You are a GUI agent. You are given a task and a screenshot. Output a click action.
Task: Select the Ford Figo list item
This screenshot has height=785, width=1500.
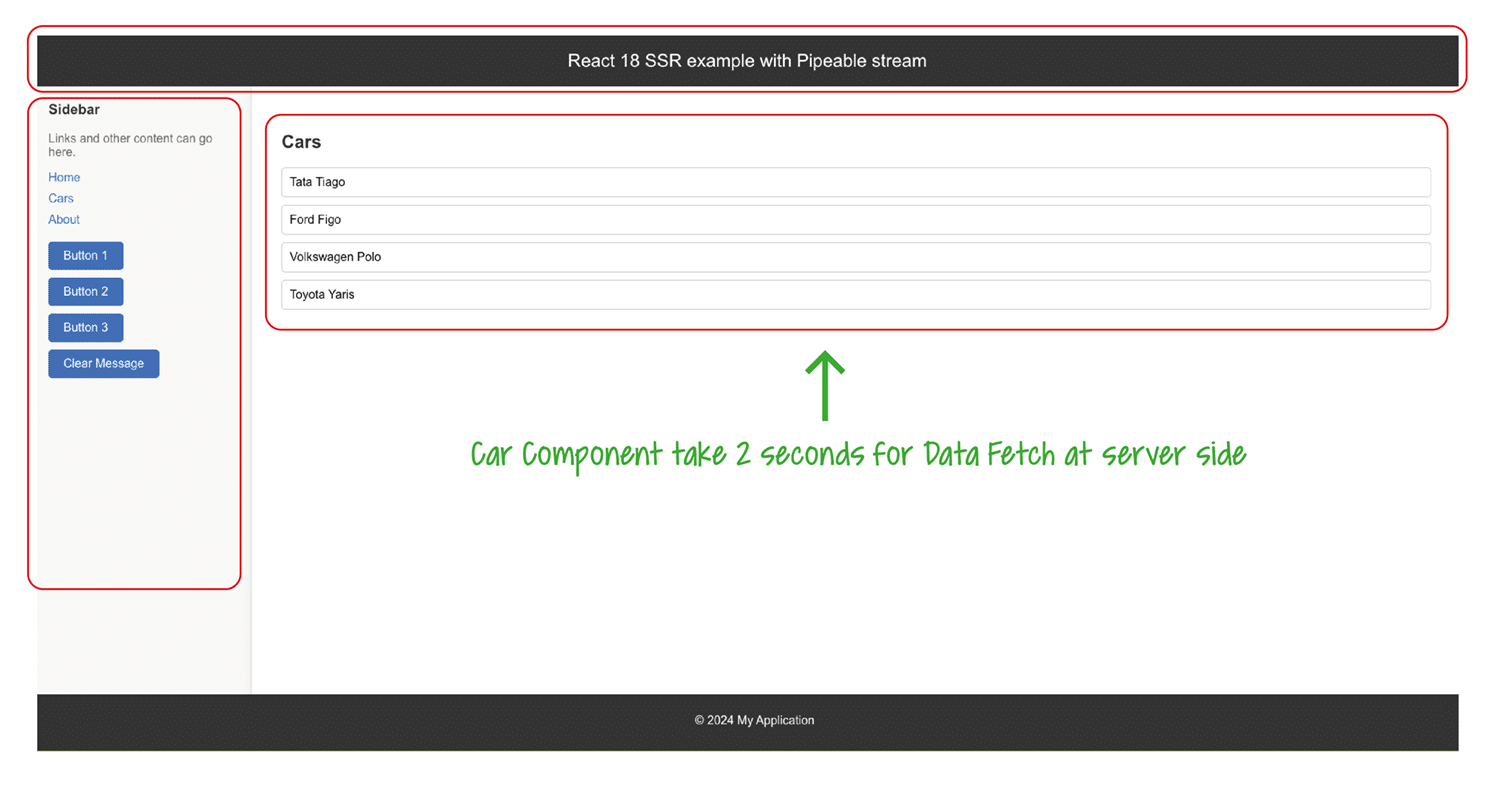pos(855,220)
